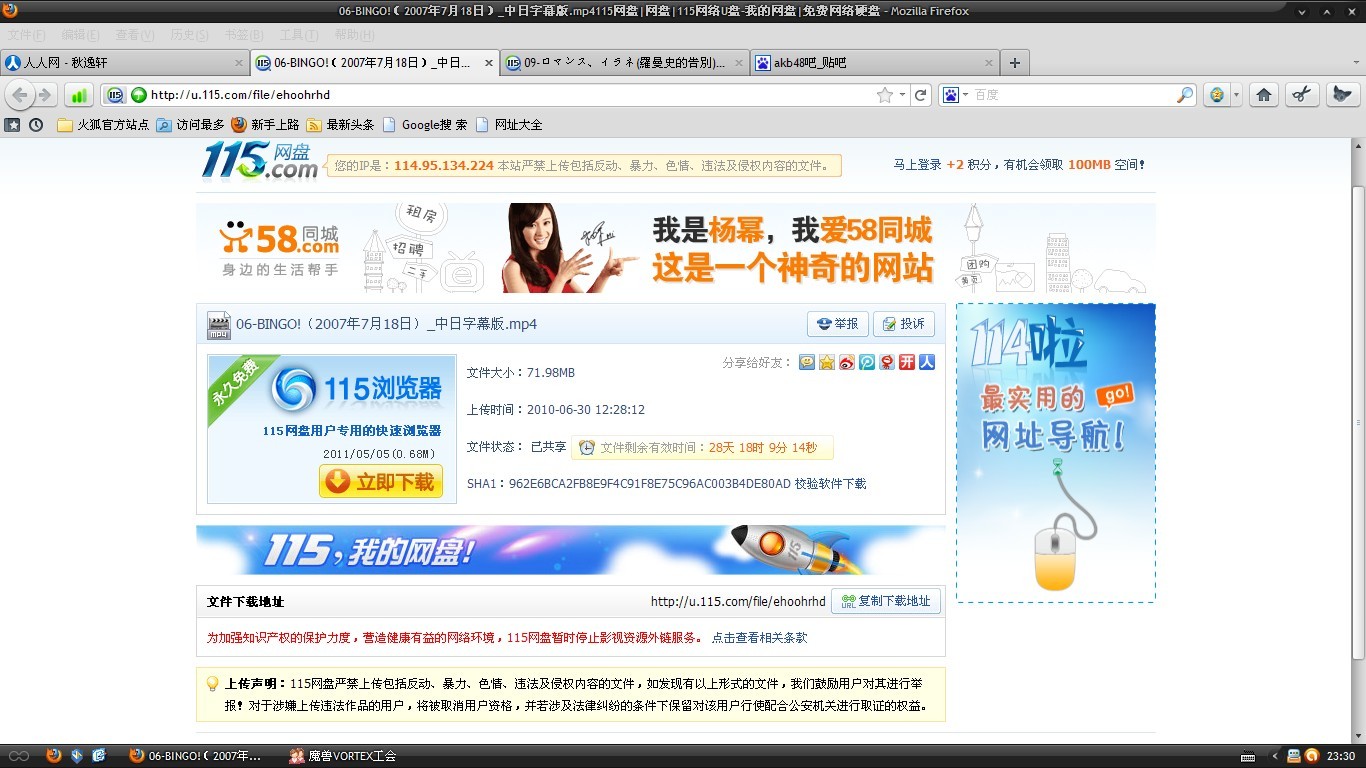Image resolution: width=1366 pixels, height=768 pixels.
Task: Go back with the browser Back arrow
Action: click(20, 95)
